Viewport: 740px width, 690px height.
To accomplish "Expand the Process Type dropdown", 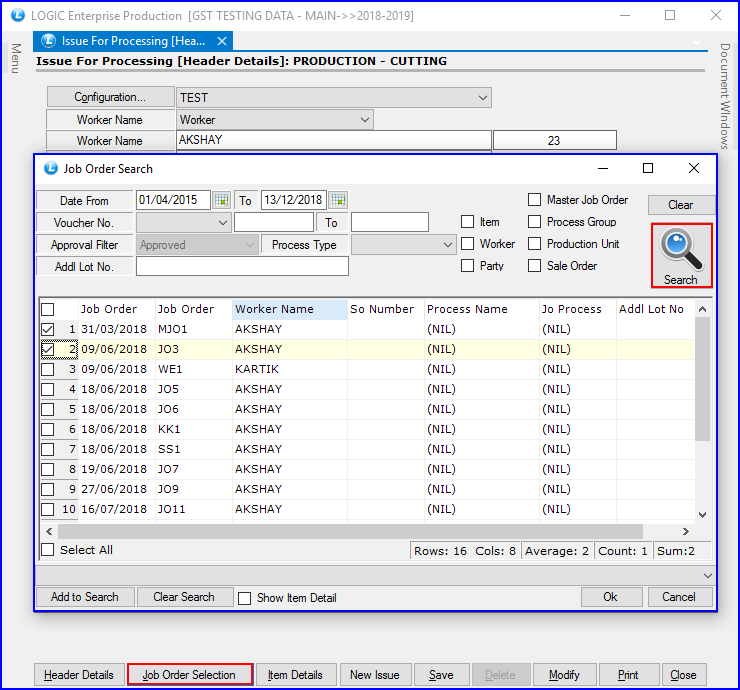I will tap(448, 245).
